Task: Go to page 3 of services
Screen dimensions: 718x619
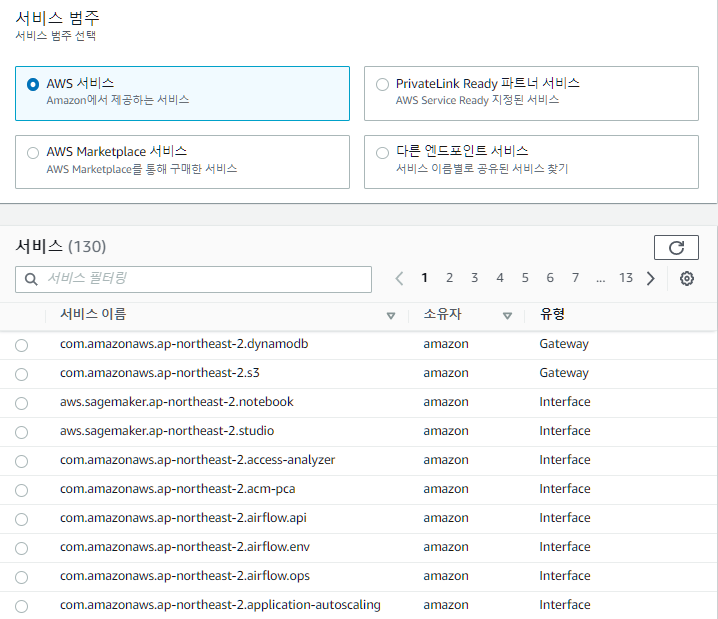Action: [x=474, y=278]
